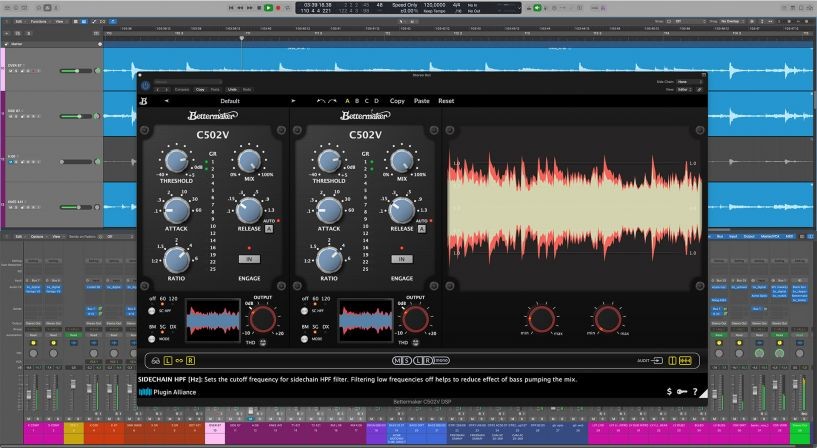Click the dollar sign icon in plugin footer
This screenshot has height=448, width=817.
point(668,391)
